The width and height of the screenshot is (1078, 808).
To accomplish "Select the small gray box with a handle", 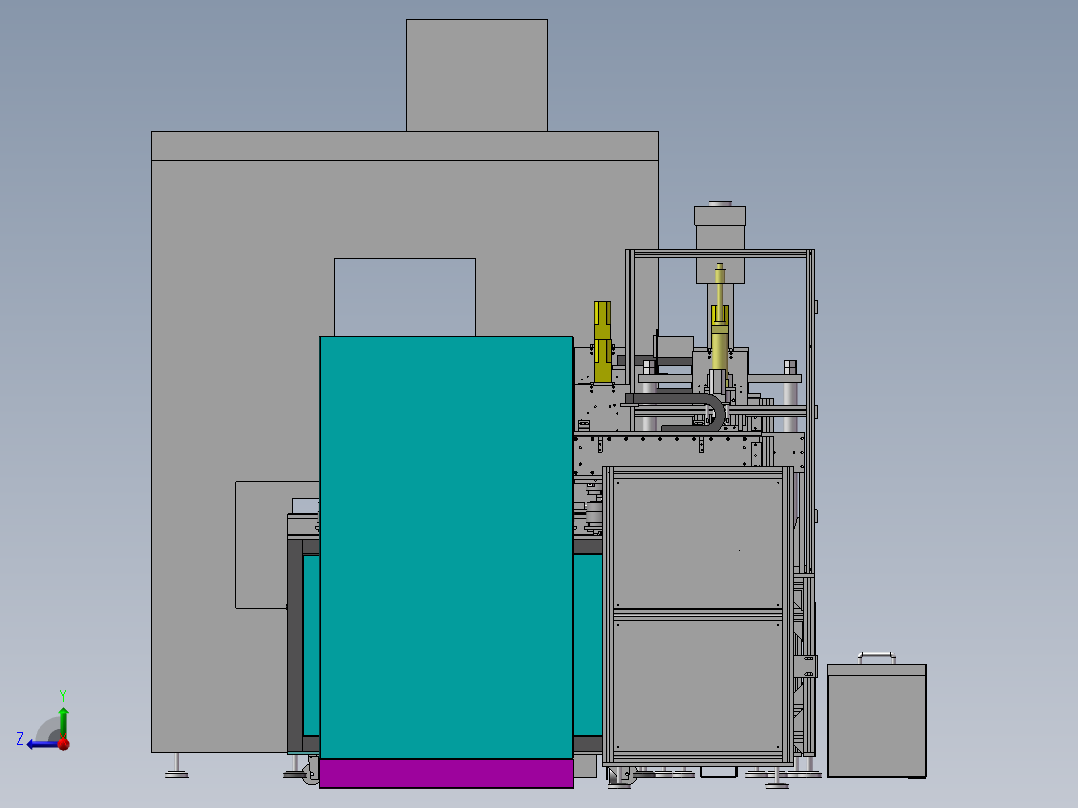I will [x=877, y=715].
